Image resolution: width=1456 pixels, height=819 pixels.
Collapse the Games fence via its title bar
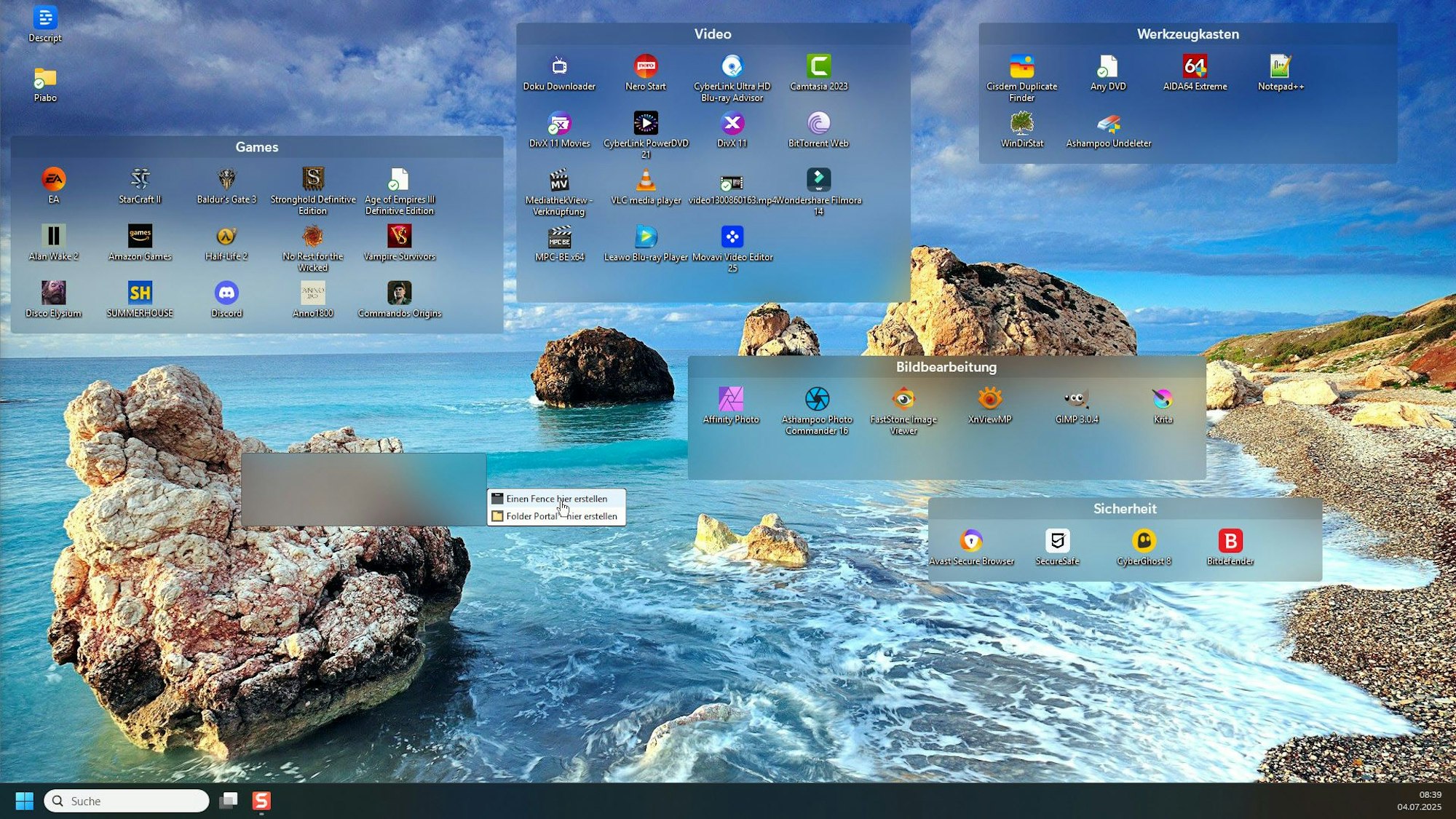point(256,147)
